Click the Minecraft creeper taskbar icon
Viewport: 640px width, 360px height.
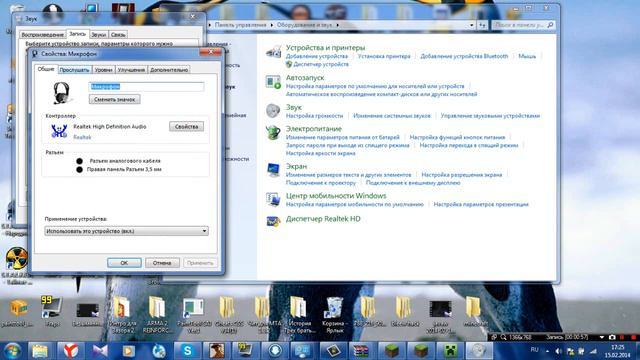[x=450, y=351]
